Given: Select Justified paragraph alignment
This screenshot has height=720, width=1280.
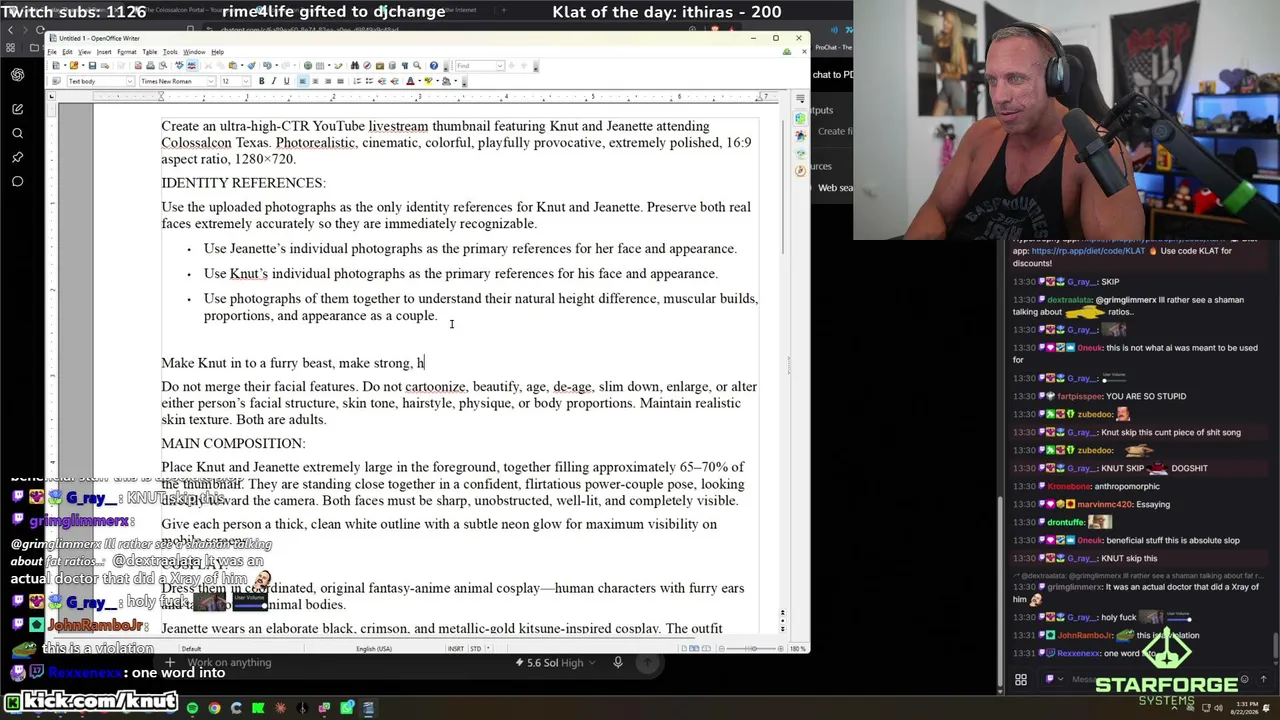Looking at the screenshot, I should pyautogui.click(x=340, y=81).
